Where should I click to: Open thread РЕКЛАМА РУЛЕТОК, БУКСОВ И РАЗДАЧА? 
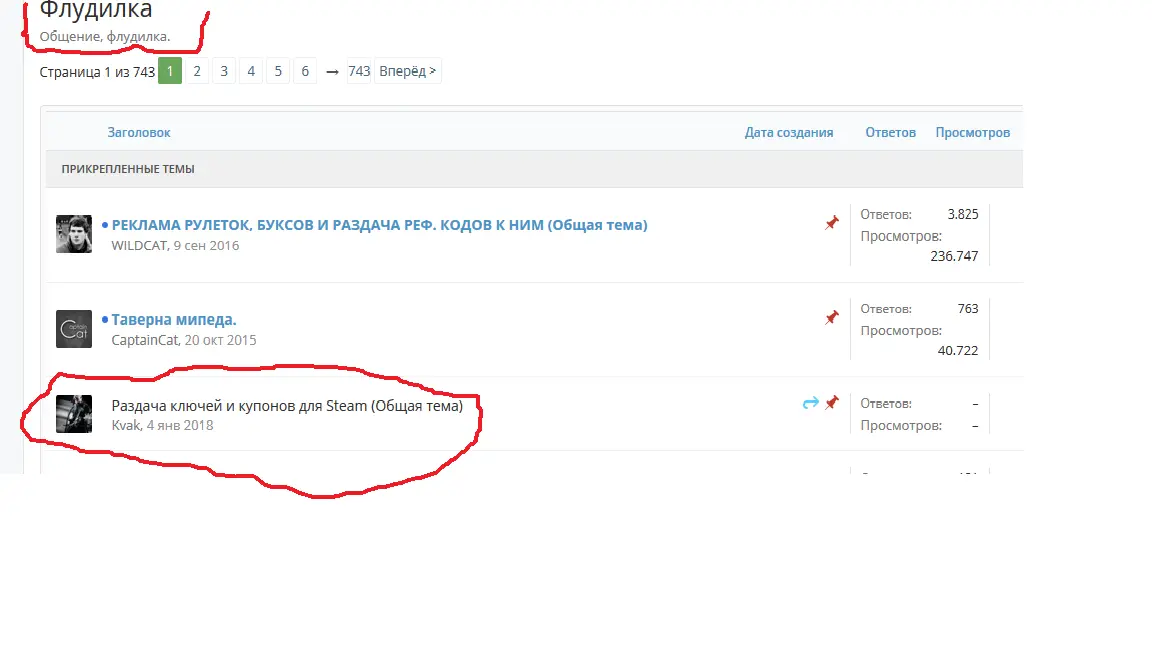(379, 225)
